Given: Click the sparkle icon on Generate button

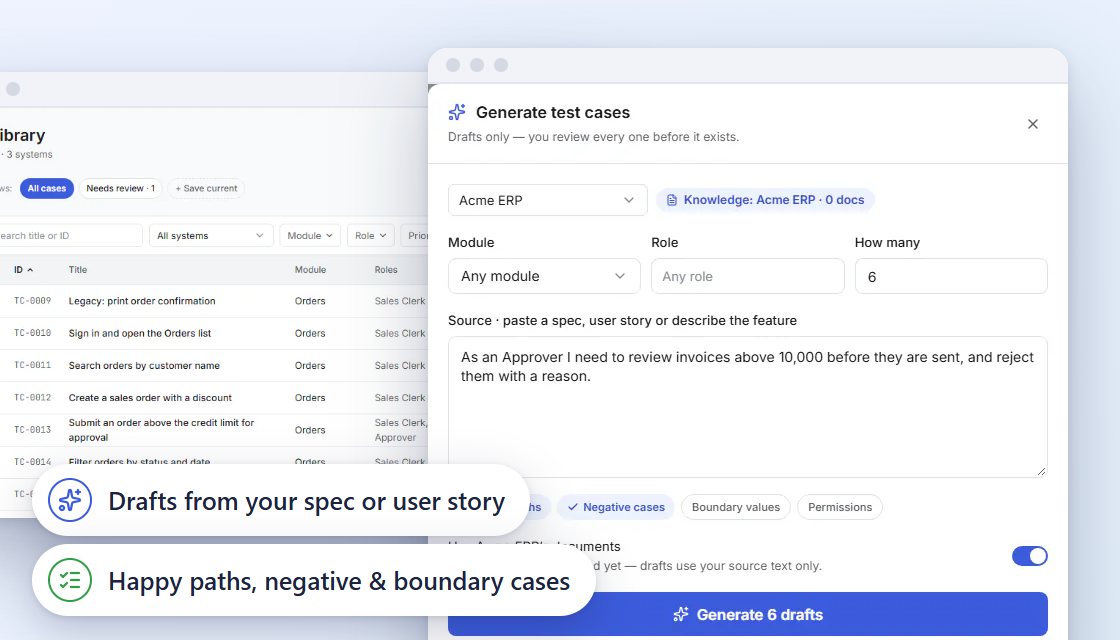Looking at the screenshot, I should [681, 614].
